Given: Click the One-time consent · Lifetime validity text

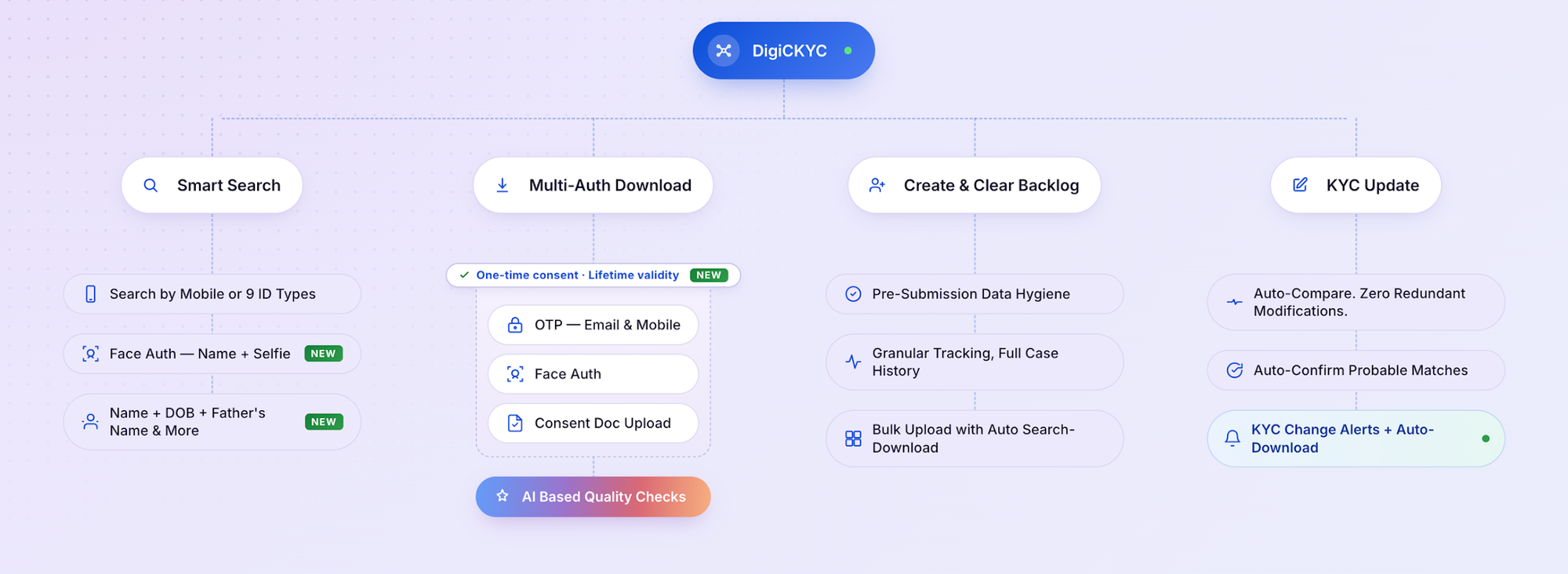Looking at the screenshot, I should click(578, 275).
